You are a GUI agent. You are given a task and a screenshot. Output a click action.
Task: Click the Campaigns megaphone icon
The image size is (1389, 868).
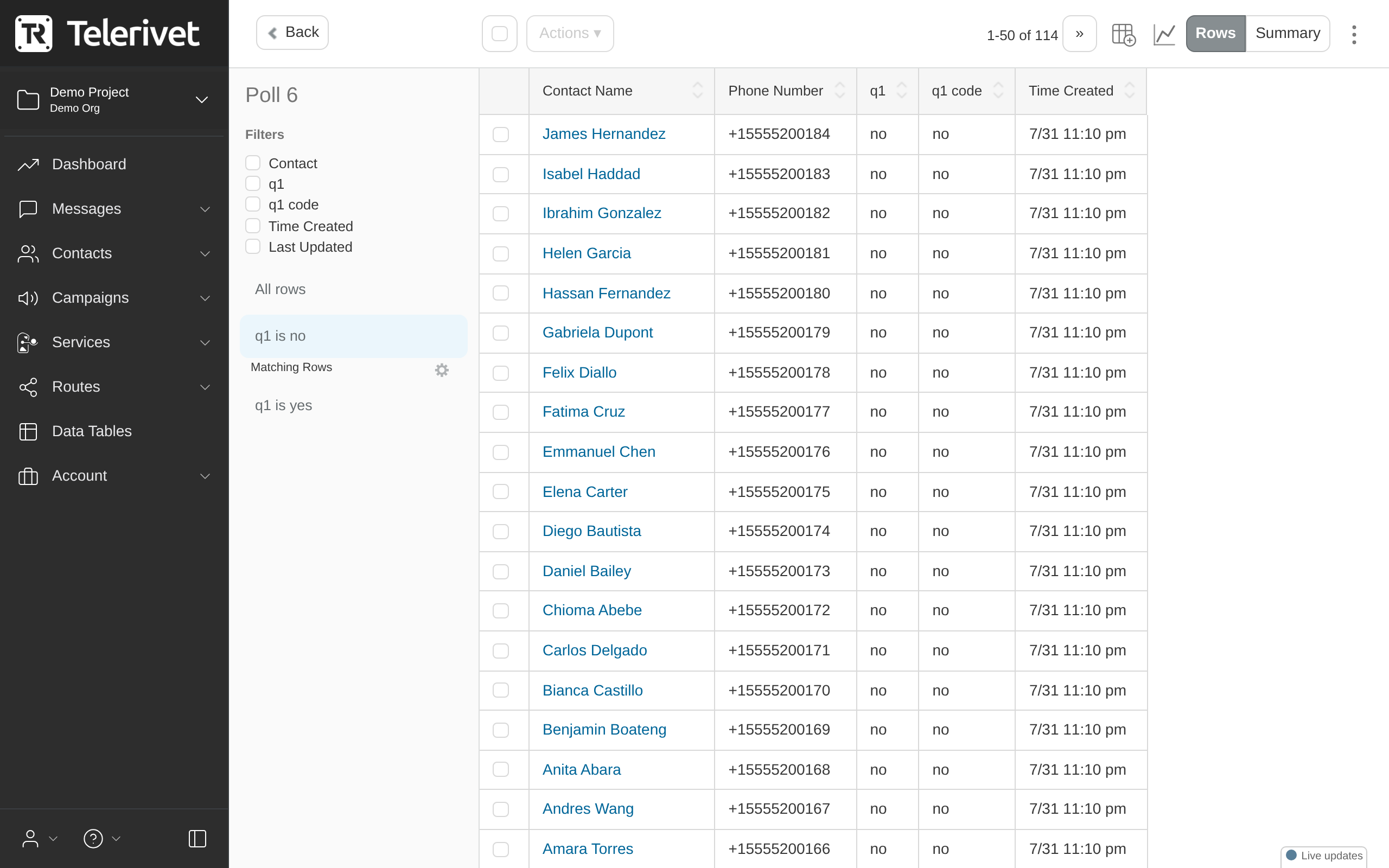point(28,298)
